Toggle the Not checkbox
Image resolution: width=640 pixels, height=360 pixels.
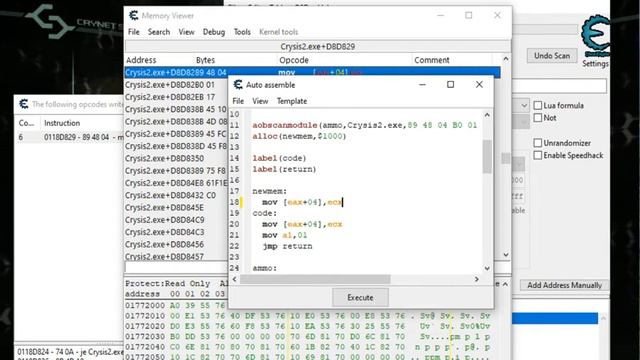point(538,118)
